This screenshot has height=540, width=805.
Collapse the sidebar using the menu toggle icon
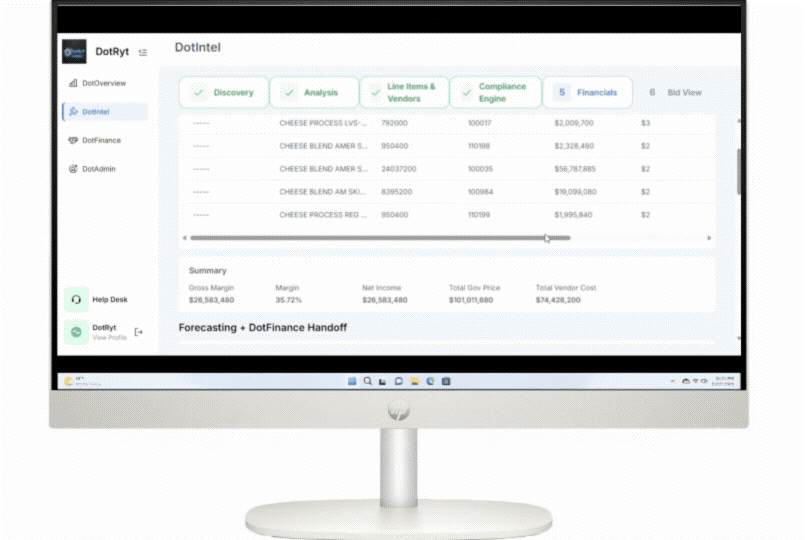tap(143, 52)
